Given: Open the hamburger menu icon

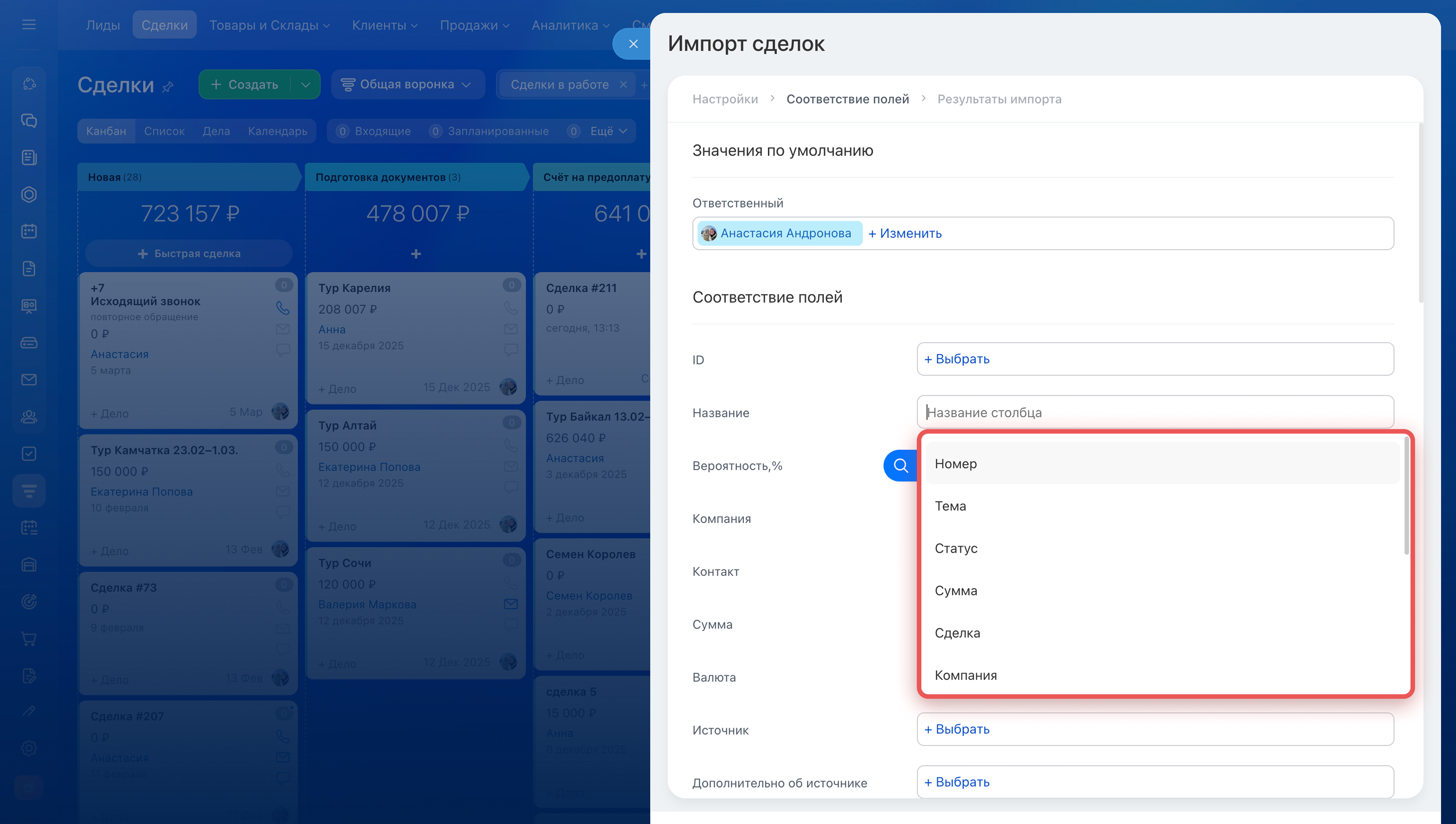Looking at the screenshot, I should click(x=29, y=24).
